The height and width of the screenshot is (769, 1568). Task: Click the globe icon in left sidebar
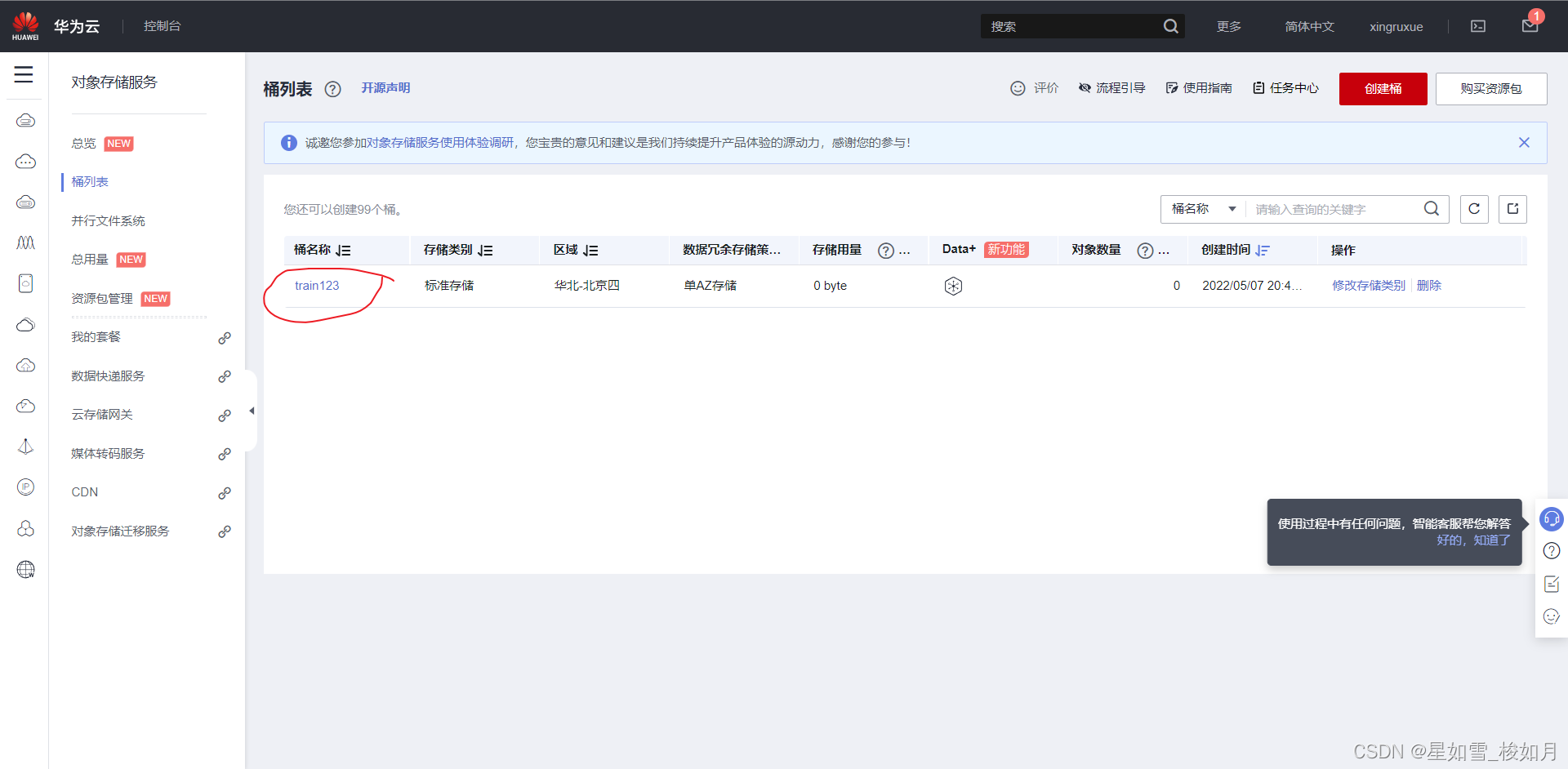coord(26,570)
